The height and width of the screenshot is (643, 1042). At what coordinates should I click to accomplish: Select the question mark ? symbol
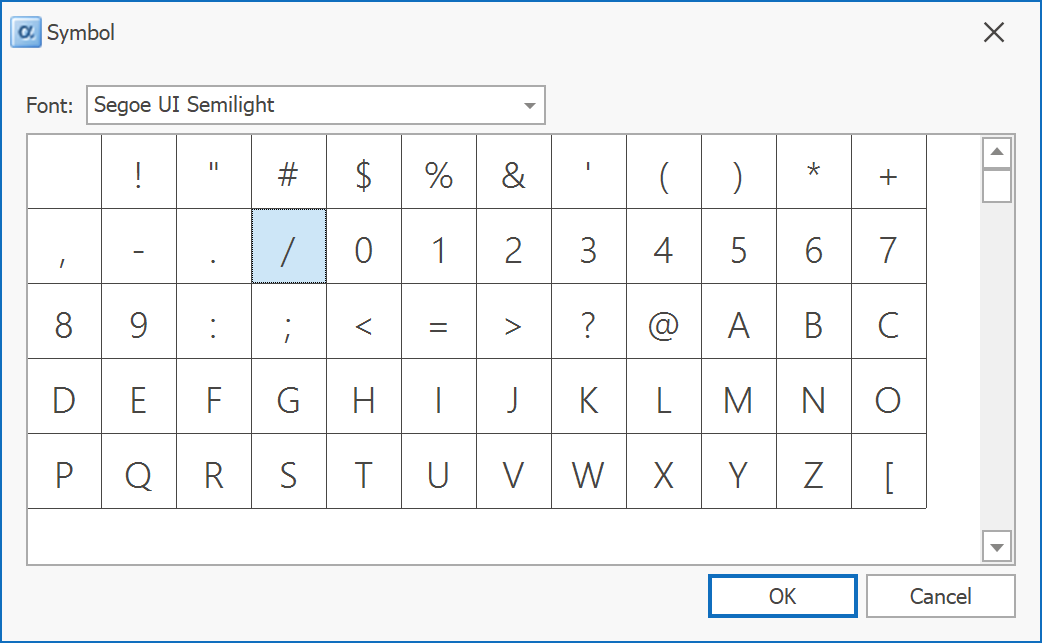coord(589,322)
